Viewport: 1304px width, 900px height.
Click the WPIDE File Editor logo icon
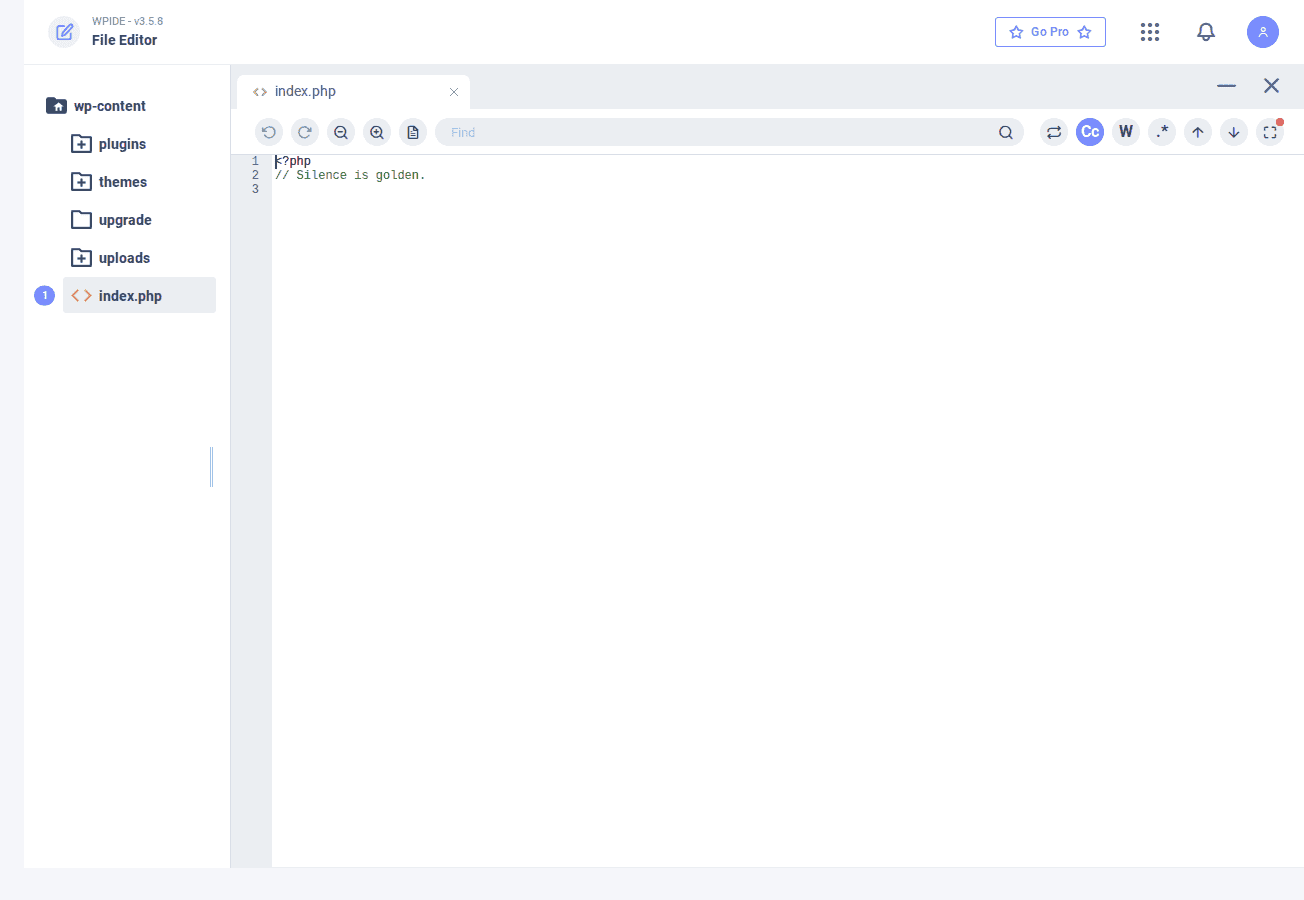[x=64, y=32]
